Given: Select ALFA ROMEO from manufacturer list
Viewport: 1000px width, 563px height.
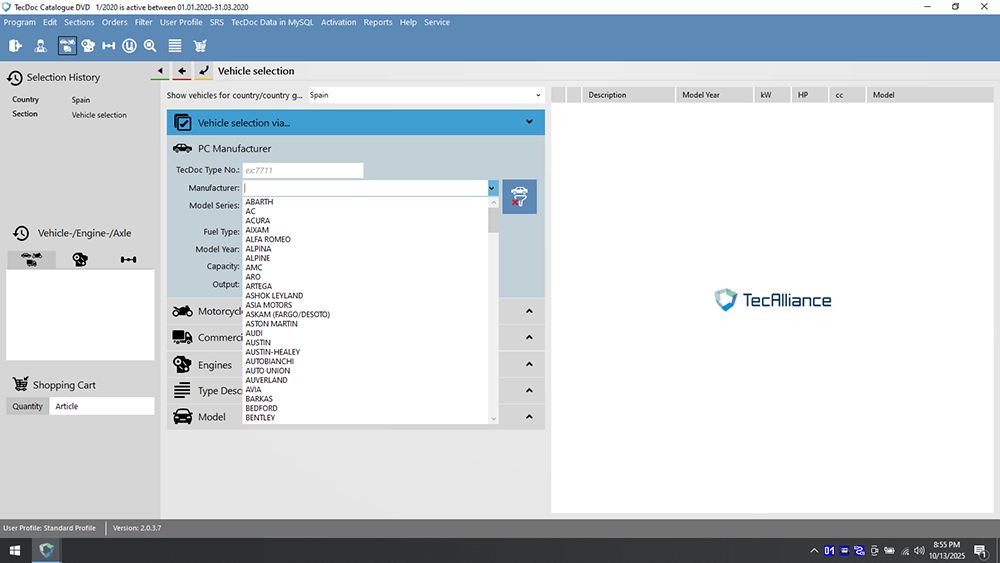Looking at the screenshot, I should click(268, 239).
